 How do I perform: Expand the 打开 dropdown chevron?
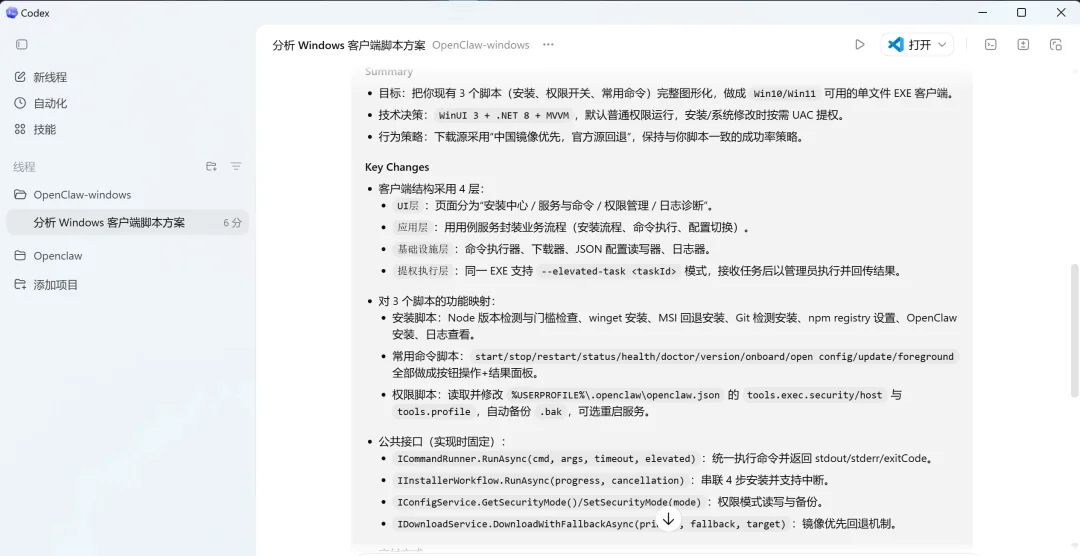point(942,45)
